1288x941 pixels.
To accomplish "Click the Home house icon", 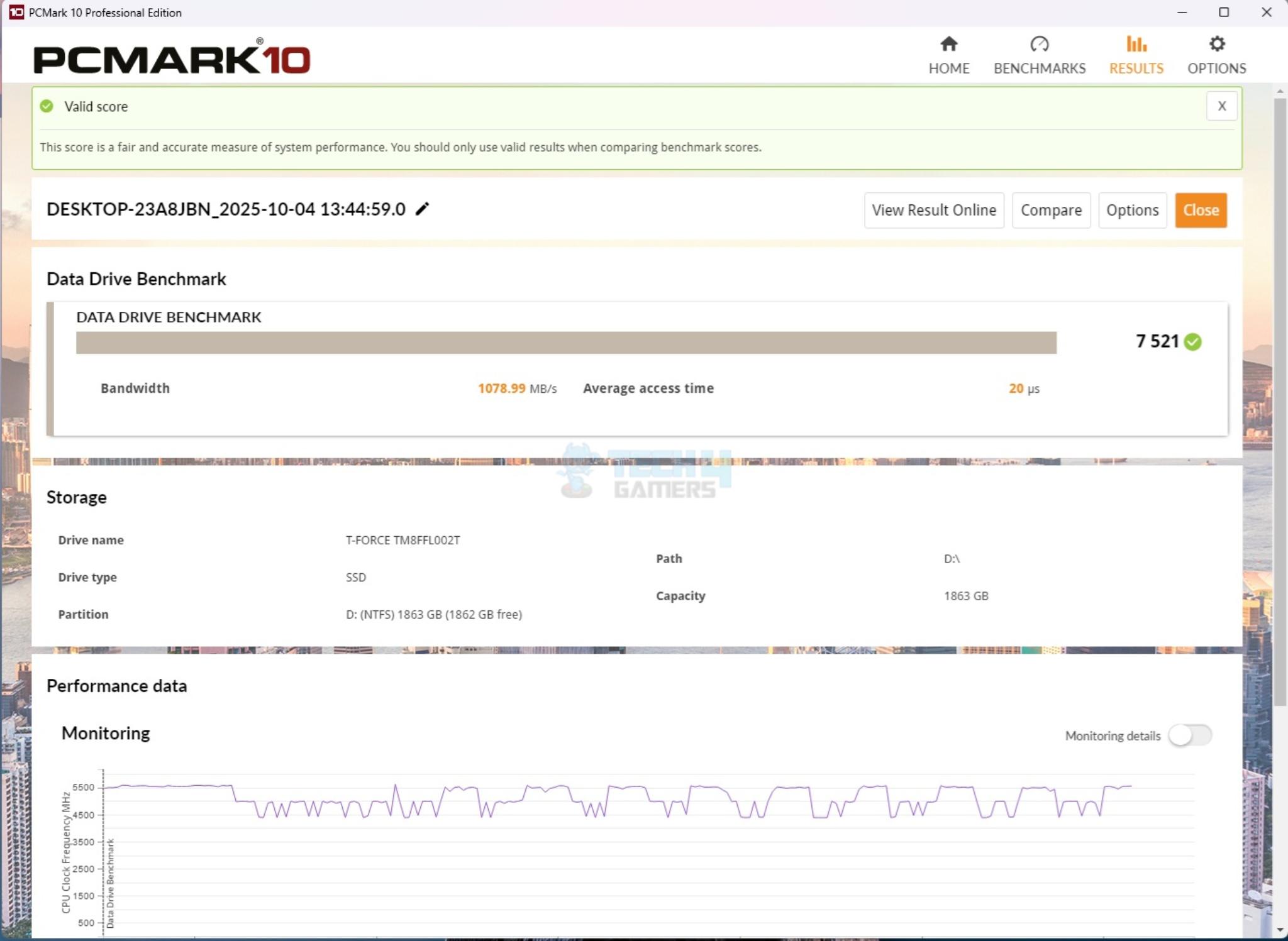I will coord(948,44).
